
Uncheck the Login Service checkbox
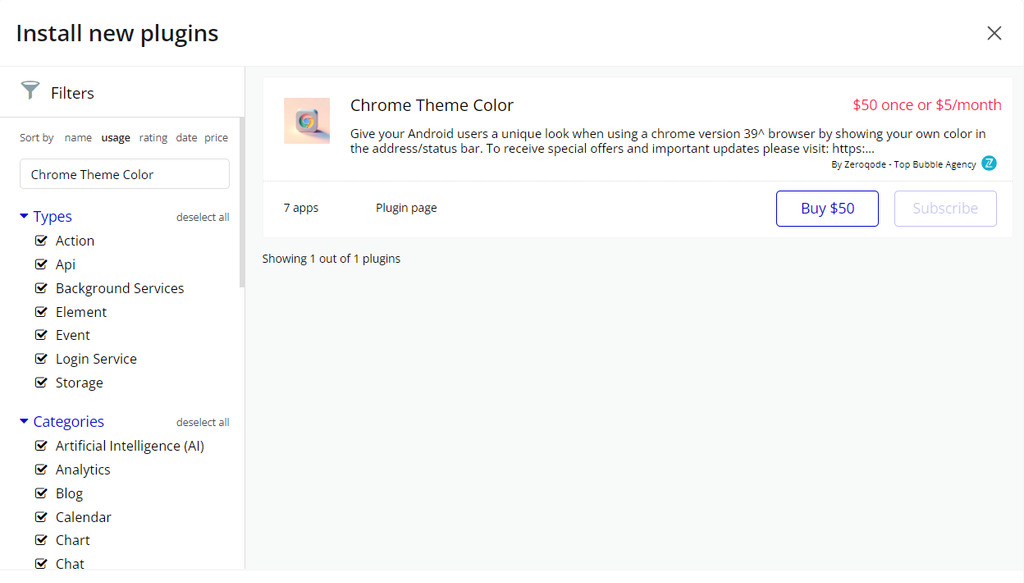(x=40, y=358)
